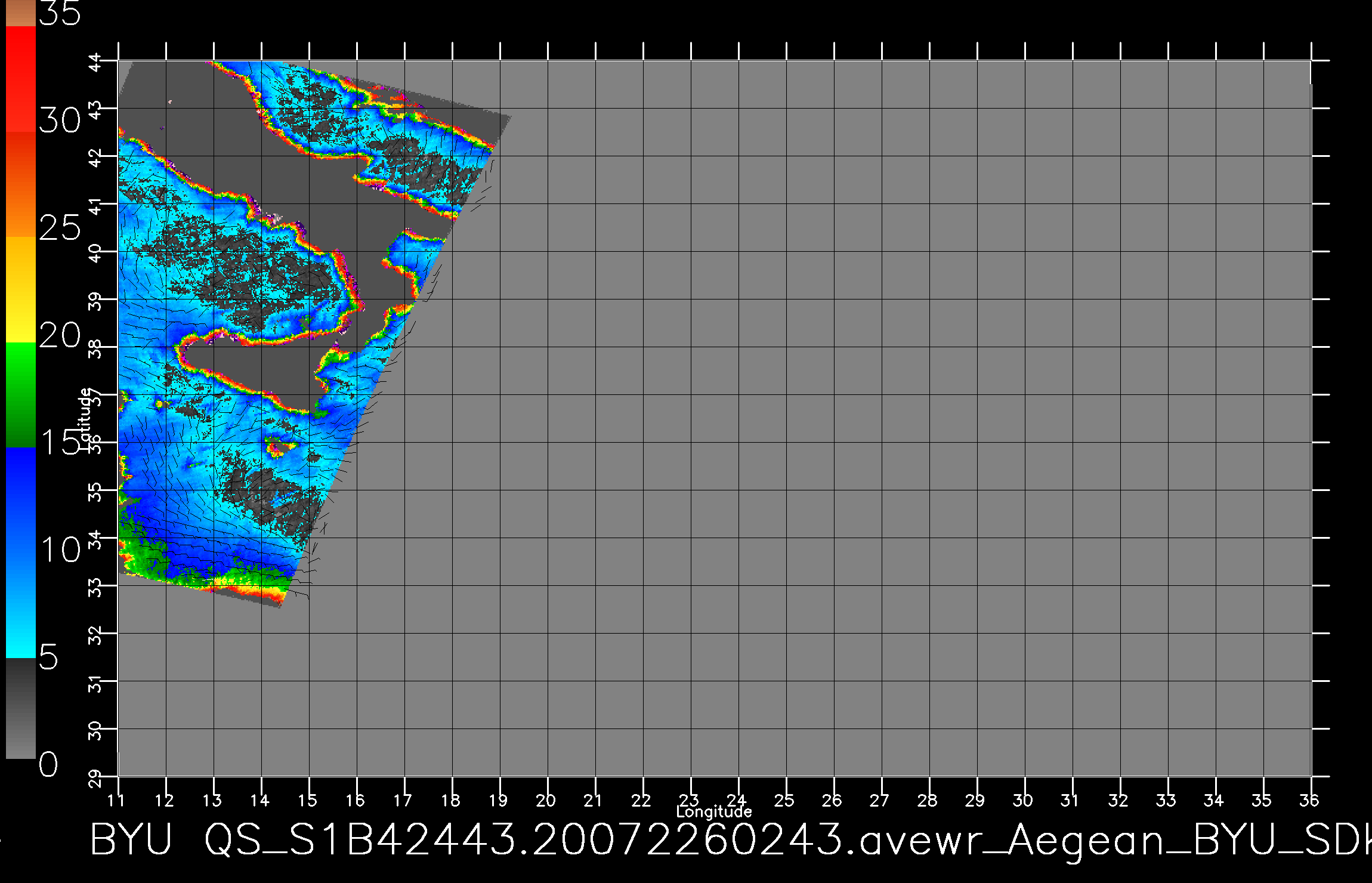The width and height of the screenshot is (1372, 883).
Task: Click longitude tick label 27
Action: tap(880, 801)
